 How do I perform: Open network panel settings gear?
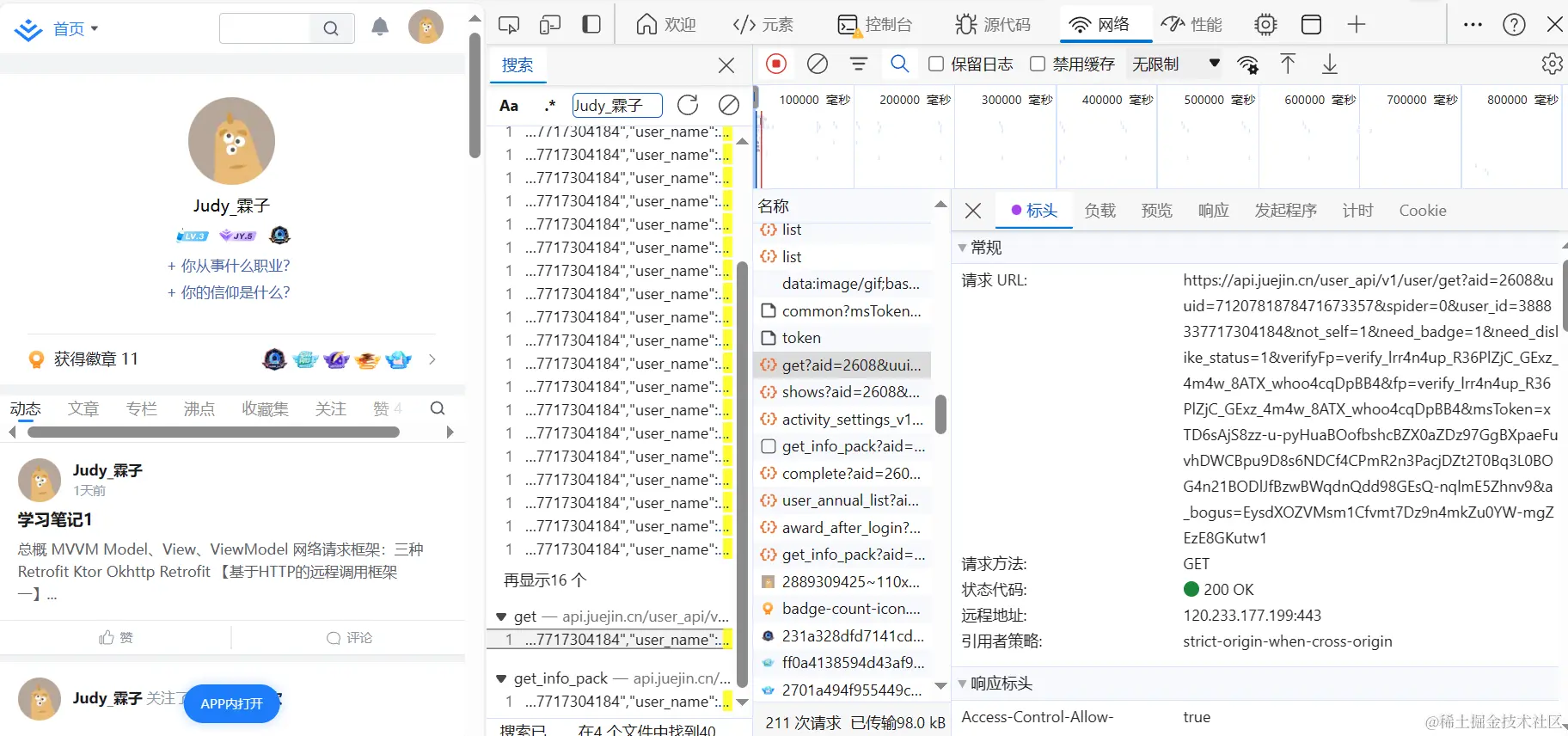point(1553,64)
